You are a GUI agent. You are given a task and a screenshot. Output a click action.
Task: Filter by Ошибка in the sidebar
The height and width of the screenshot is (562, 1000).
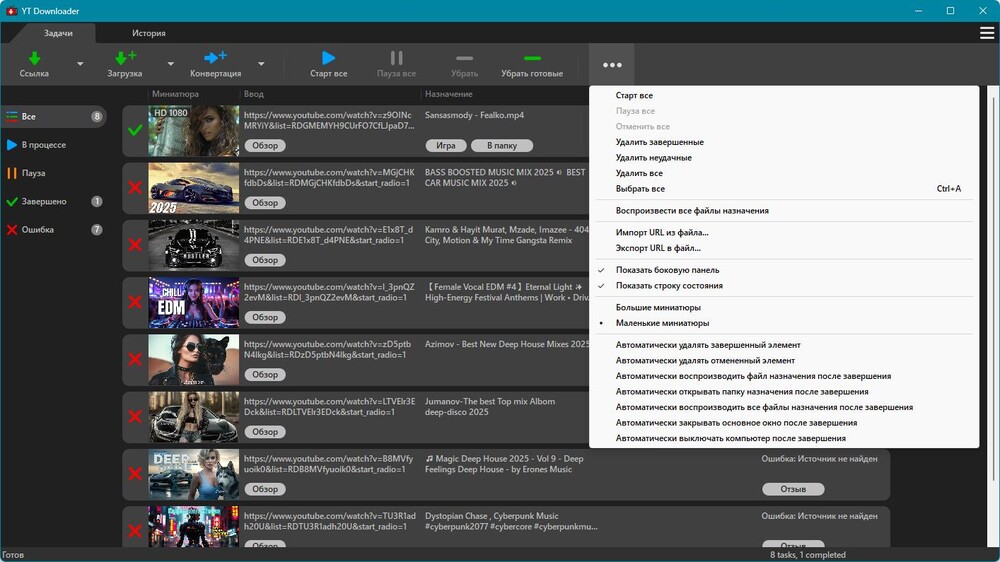38,230
